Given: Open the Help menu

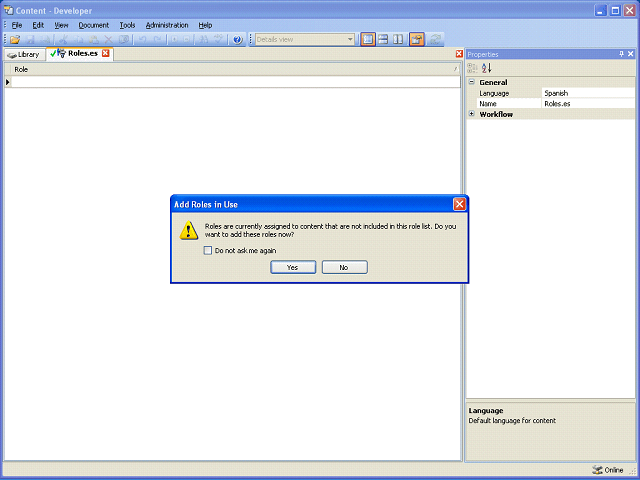Looking at the screenshot, I should tap(205, 25).
